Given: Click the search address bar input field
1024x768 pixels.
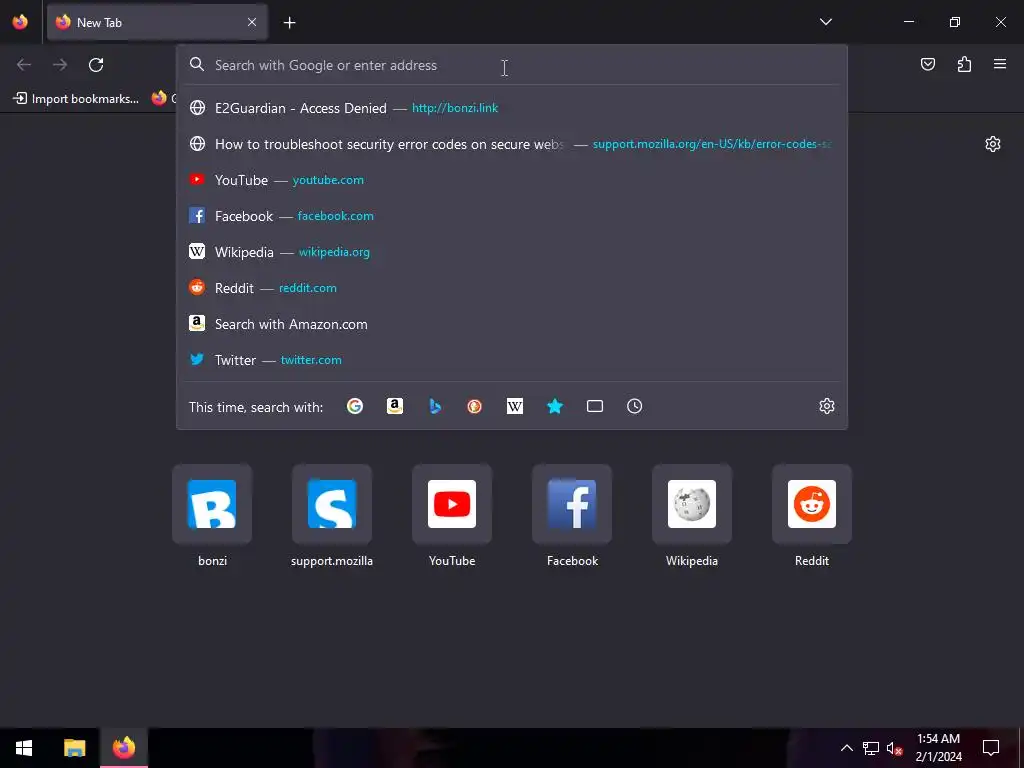Looking at the screenshot, I should click(512, 65).
